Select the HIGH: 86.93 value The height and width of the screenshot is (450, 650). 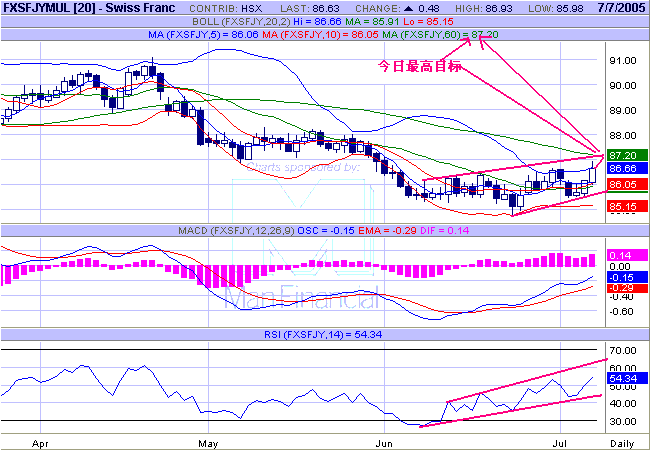pyautogui.click(x=484, y=8)
